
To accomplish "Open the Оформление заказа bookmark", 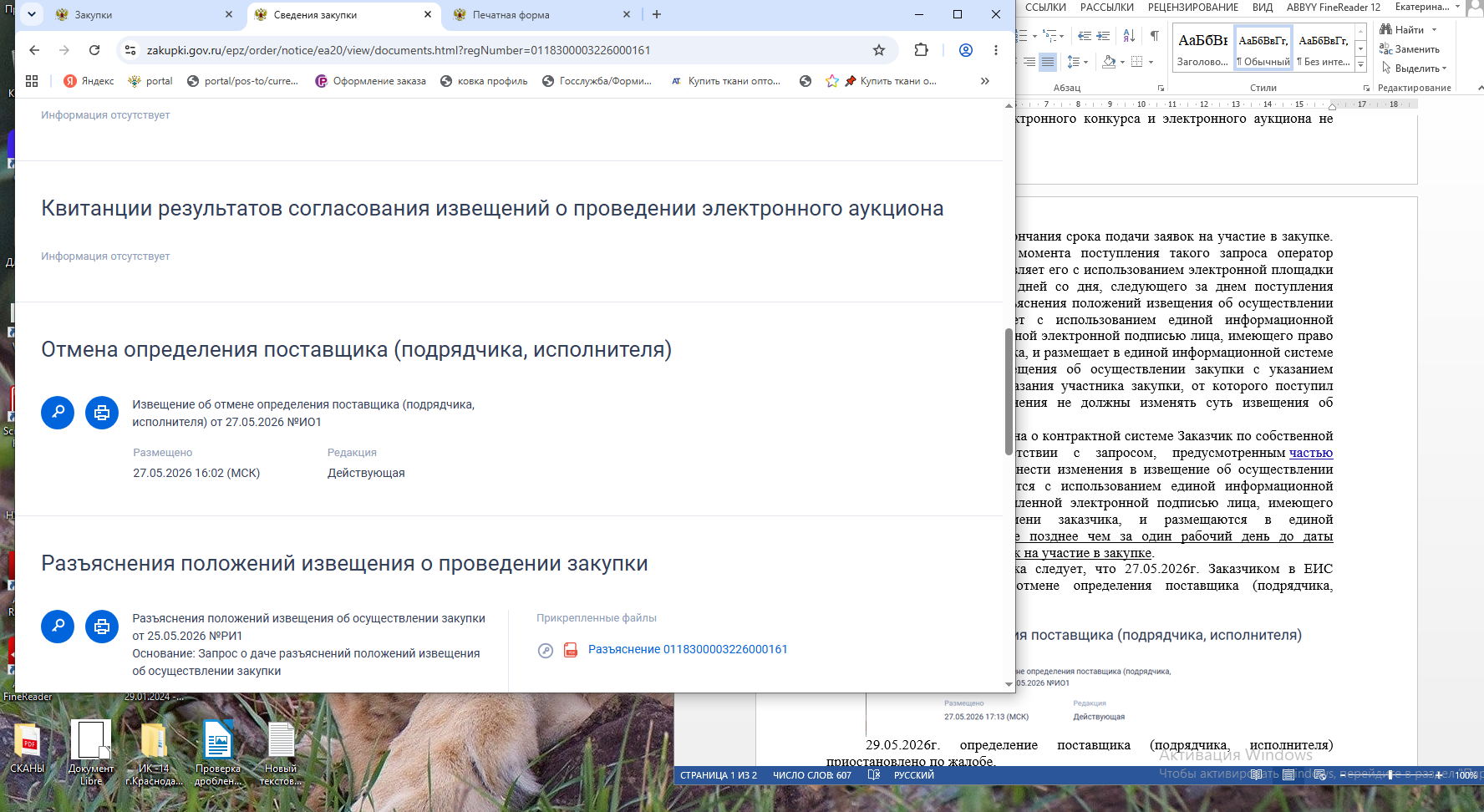I will [x=370, y=81].
